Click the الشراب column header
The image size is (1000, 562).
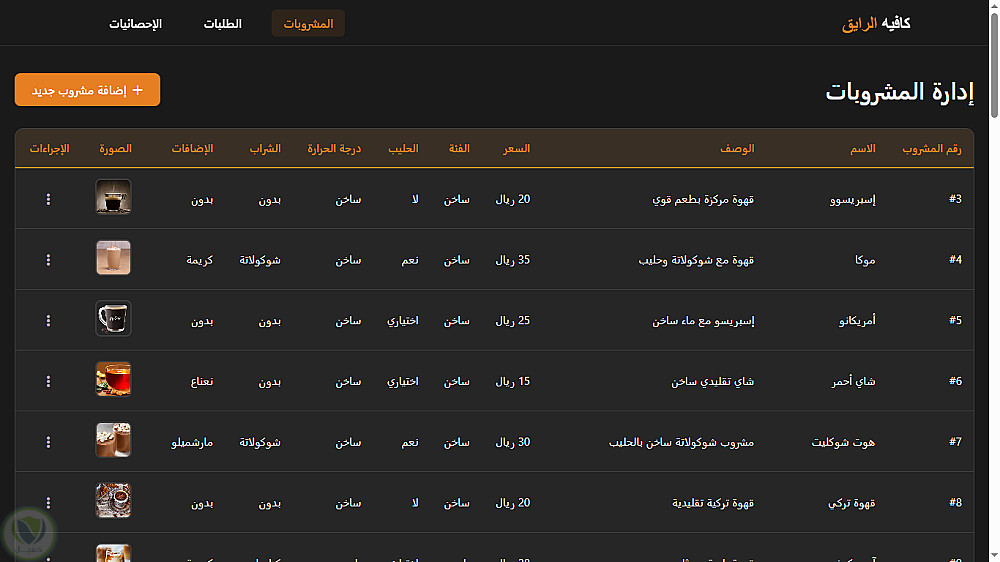click(265, 149)
